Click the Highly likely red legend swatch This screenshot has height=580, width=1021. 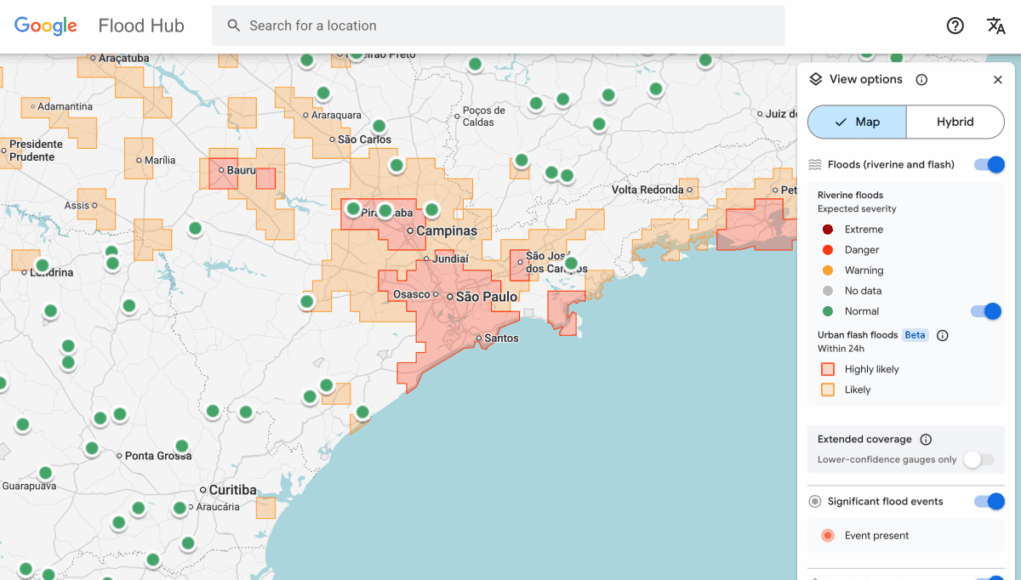click(827, 369)
